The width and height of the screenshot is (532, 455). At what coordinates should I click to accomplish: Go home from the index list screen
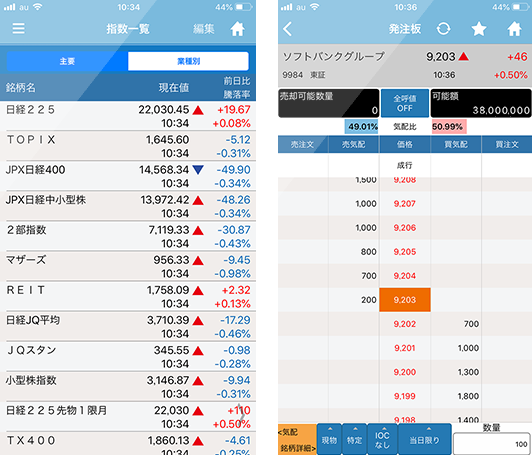[x=238, y=29]
